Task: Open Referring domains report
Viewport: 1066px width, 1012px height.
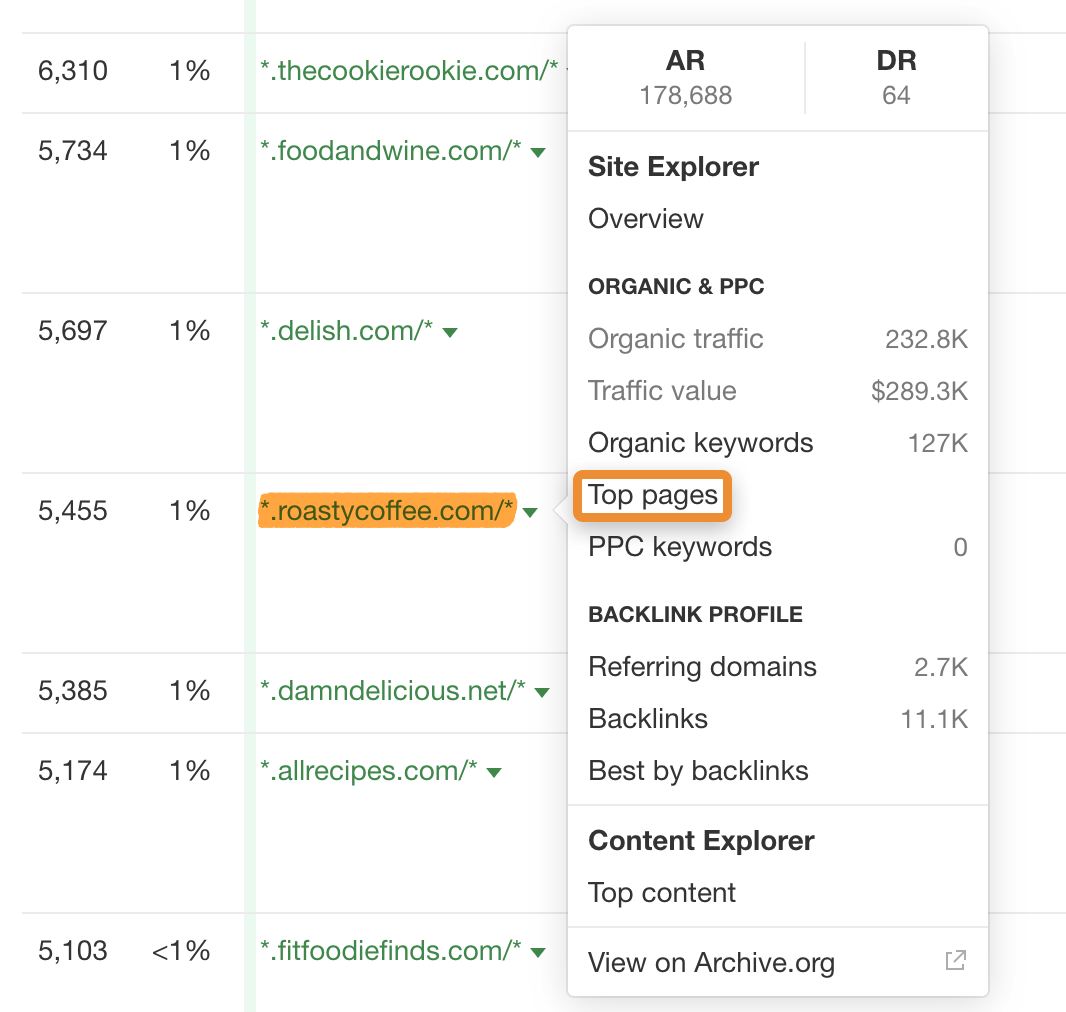Action: pos(702,667)
